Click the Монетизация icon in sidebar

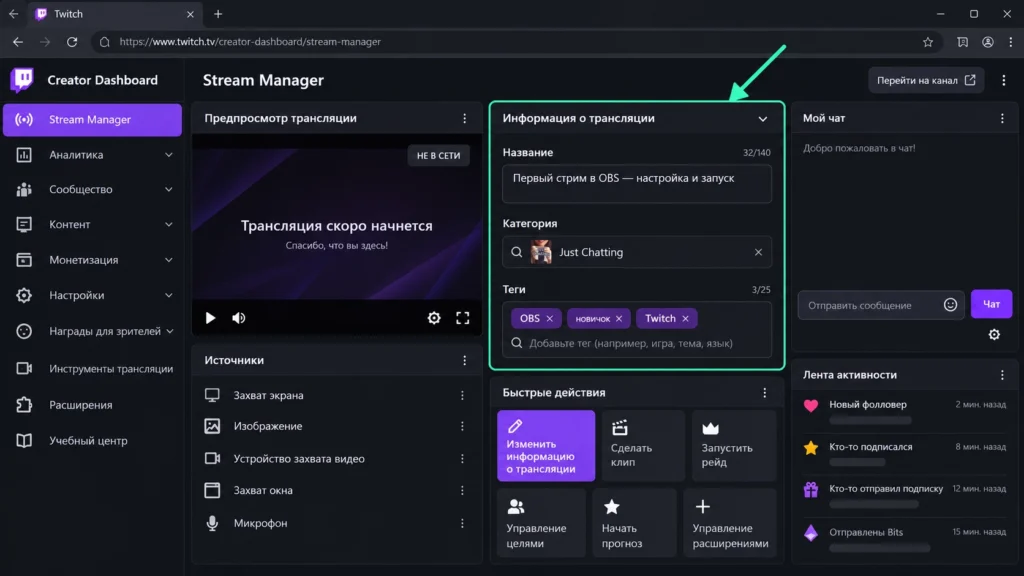pyautogui.click(x=24, y=260)
